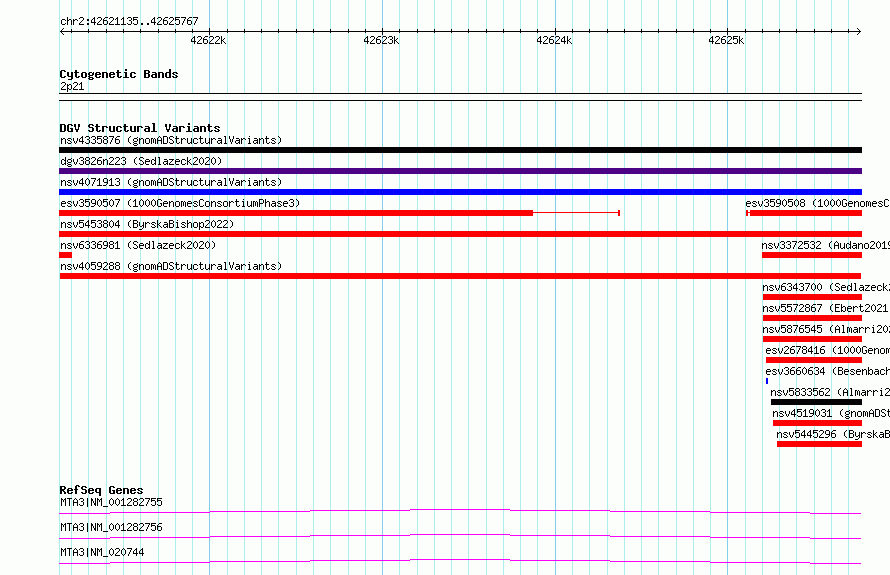This screenshot has height=575, width=890.
Task: Open transcript MTA3|NM_001282756
Action: (111, 527)
